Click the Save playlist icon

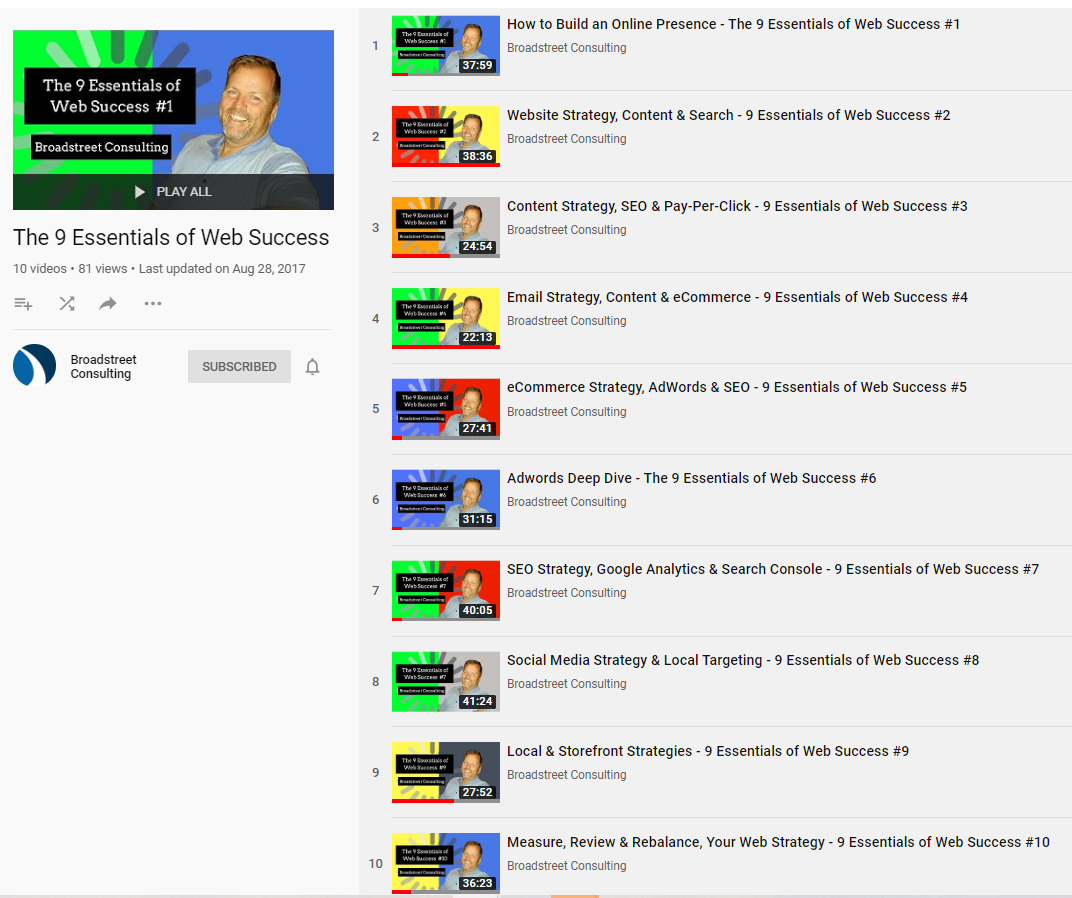coord(23,304)
